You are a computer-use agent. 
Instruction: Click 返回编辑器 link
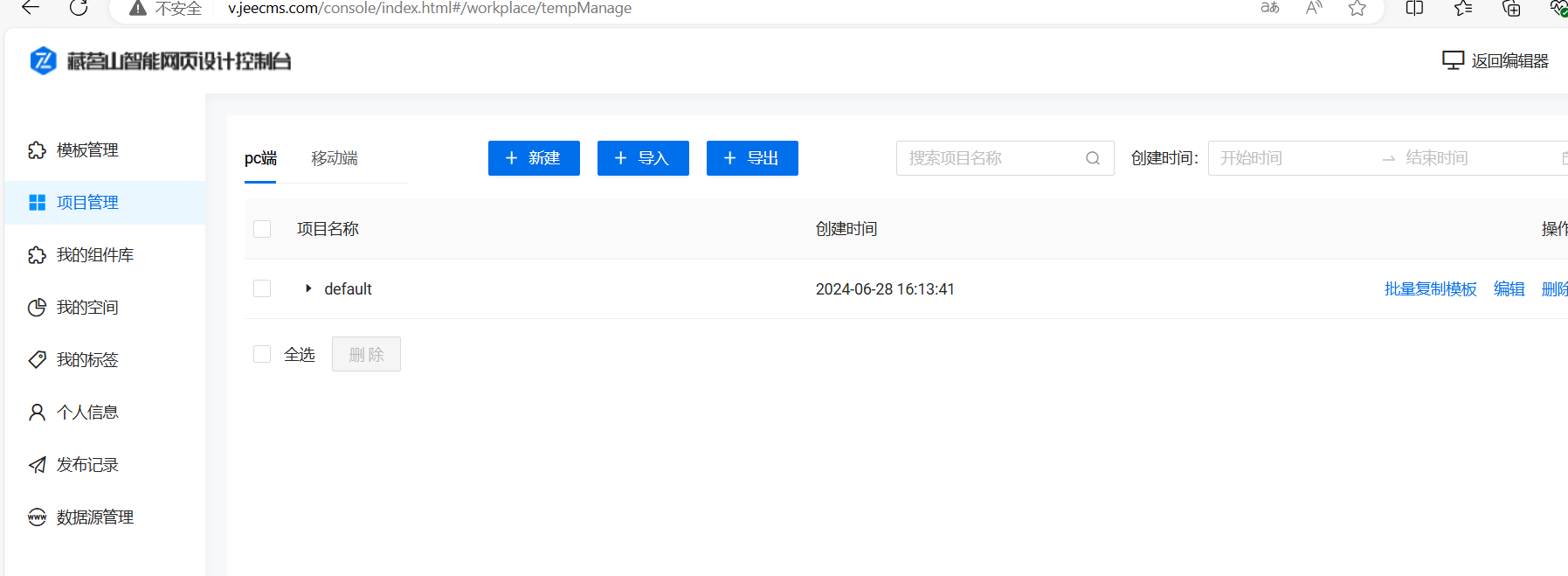pos(1509,60)
